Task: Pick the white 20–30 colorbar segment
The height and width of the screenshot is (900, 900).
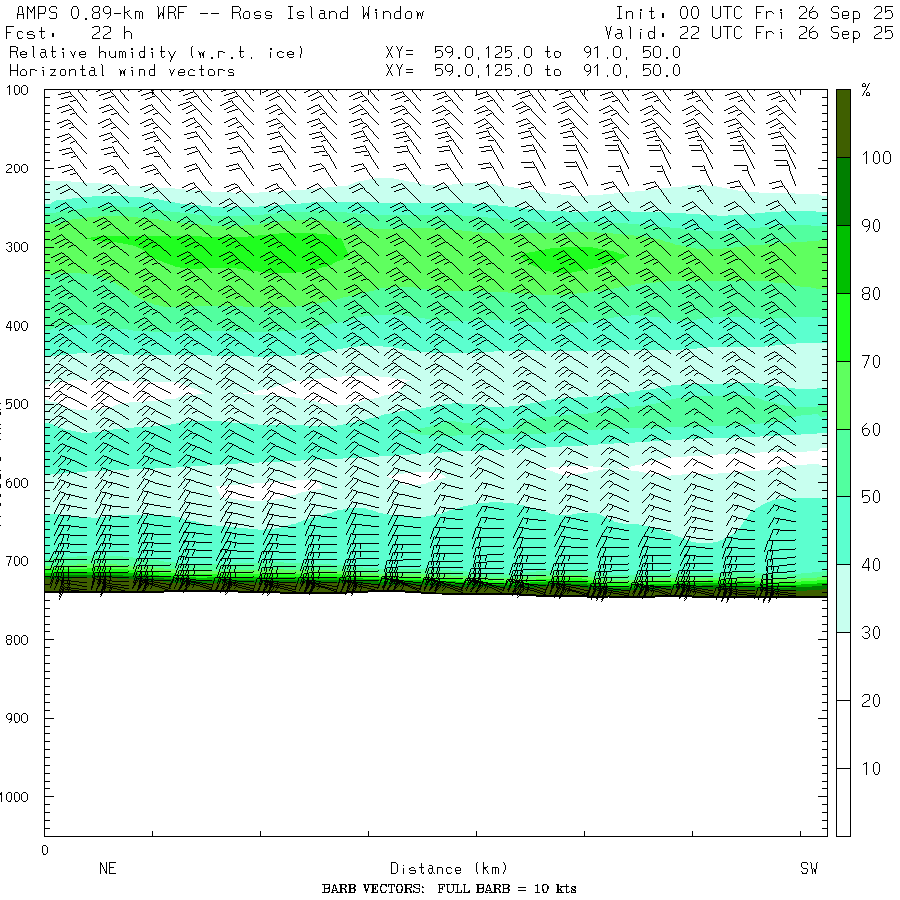Action: click(x=843, y=666)
